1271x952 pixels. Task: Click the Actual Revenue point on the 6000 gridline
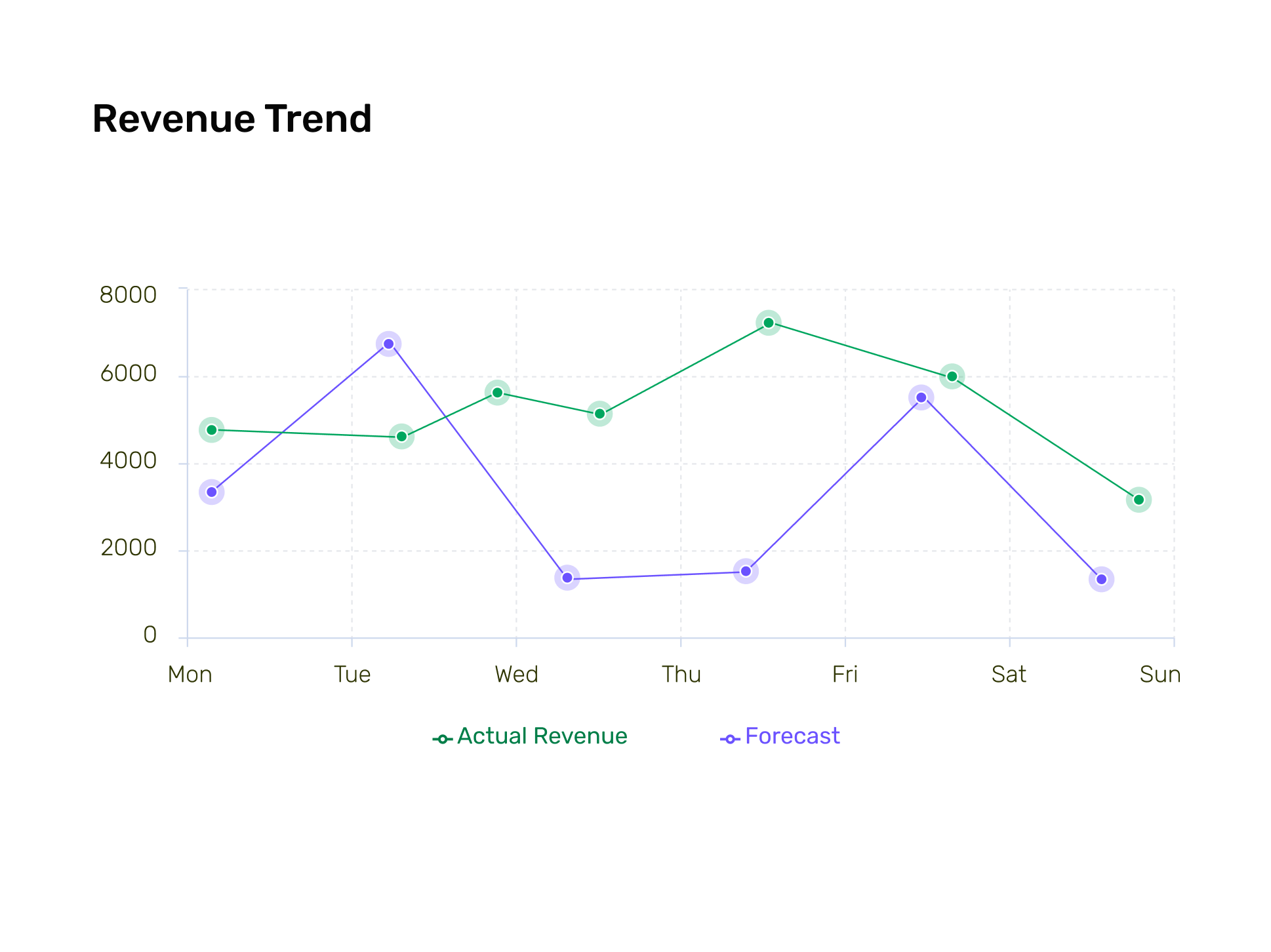[x=952, y=376]
